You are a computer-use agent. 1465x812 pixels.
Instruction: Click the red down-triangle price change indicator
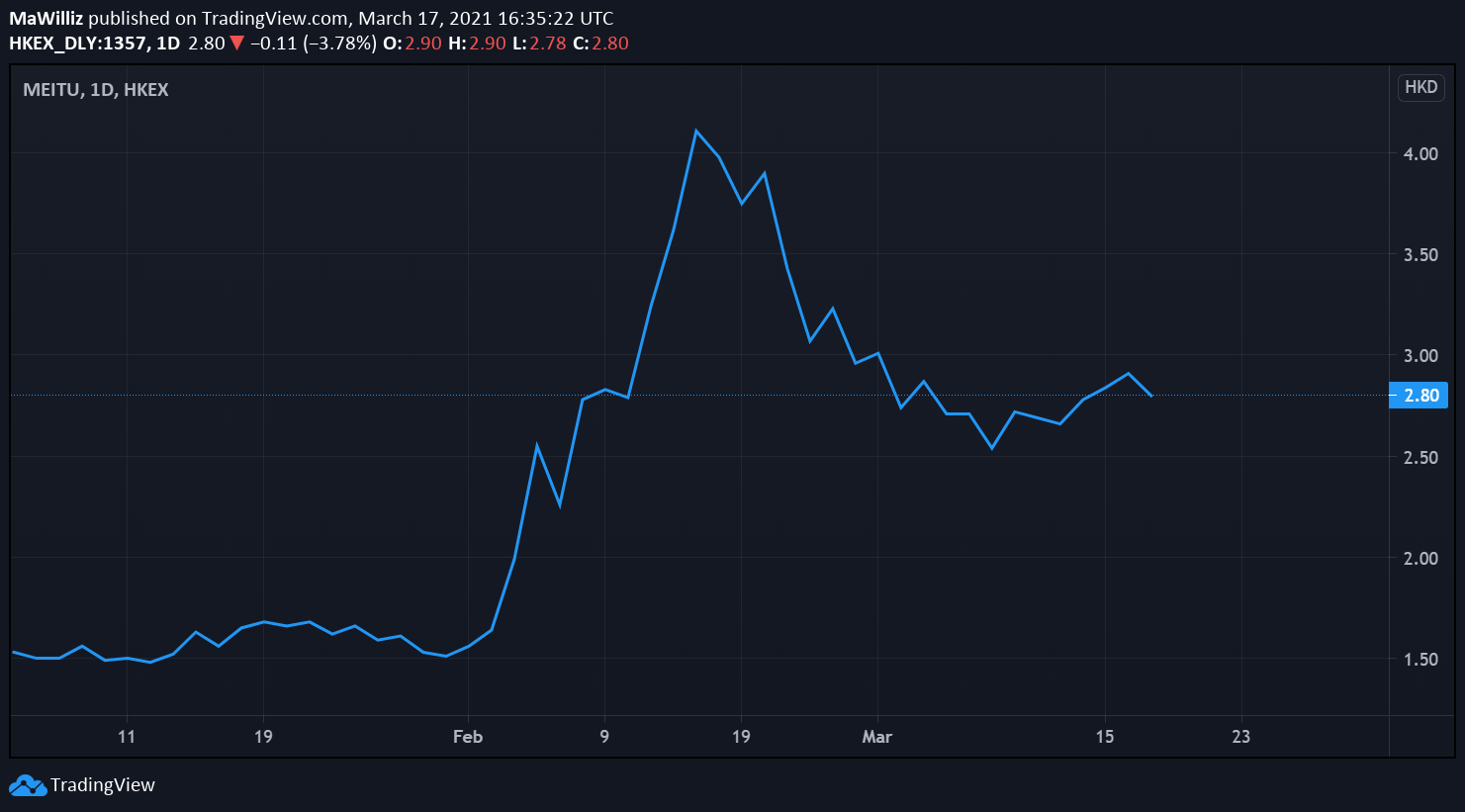[x=237, y=44]
